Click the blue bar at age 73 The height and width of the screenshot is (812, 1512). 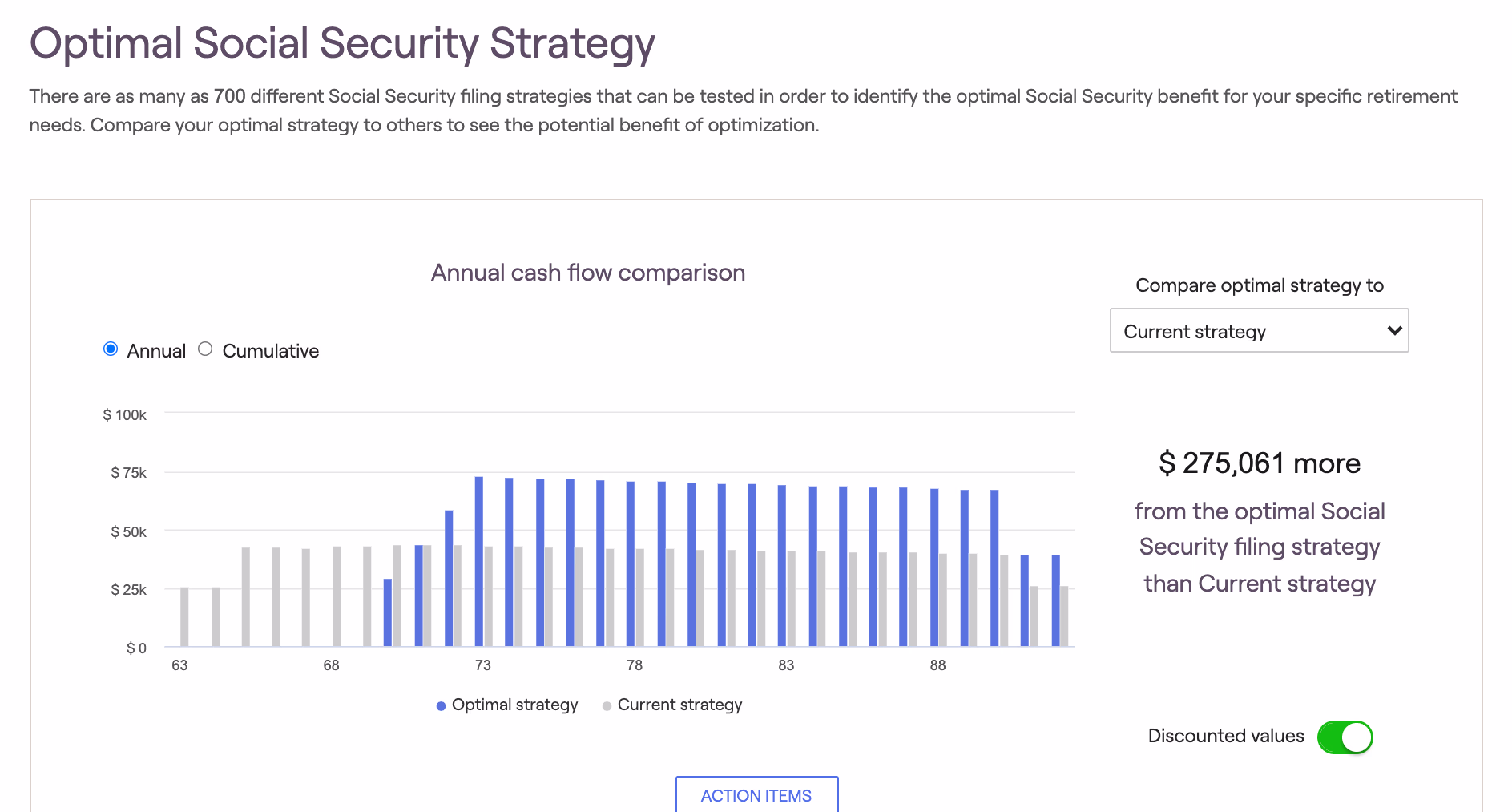click(x=479, y=561)
